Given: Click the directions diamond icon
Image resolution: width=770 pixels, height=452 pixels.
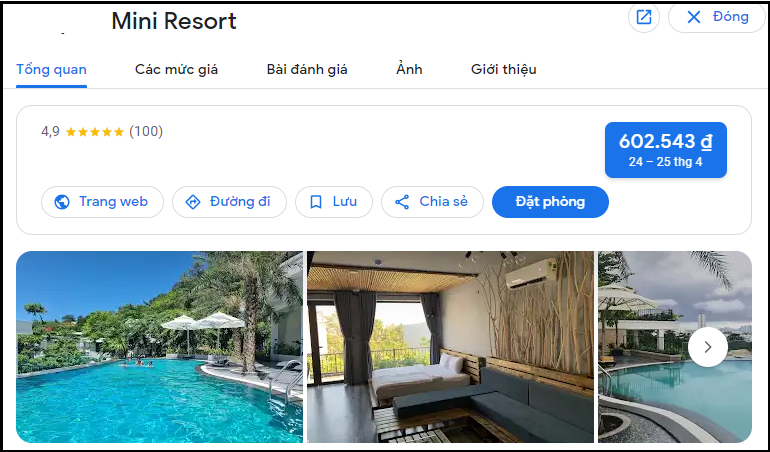Looking at the screenshot, I should 192,202.
